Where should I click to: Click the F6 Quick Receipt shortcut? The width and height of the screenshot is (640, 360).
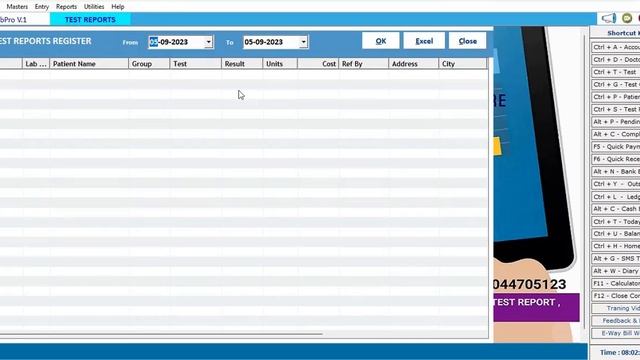pos(616,159)
